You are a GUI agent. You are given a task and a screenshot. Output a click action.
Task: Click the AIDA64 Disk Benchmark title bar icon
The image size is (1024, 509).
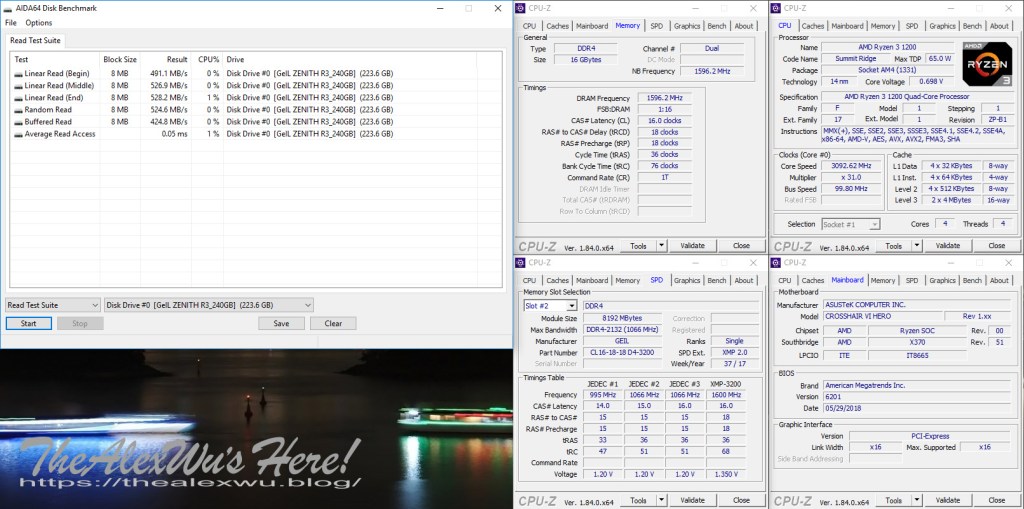pos(9,7)
